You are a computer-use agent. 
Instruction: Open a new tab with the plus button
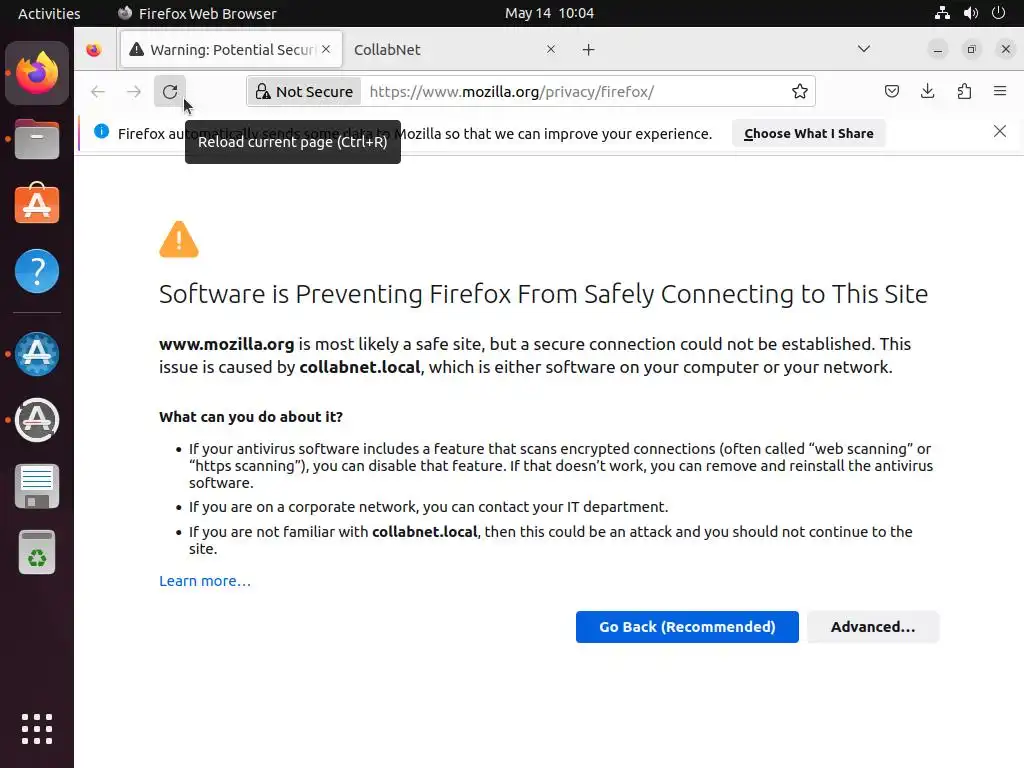589,50
